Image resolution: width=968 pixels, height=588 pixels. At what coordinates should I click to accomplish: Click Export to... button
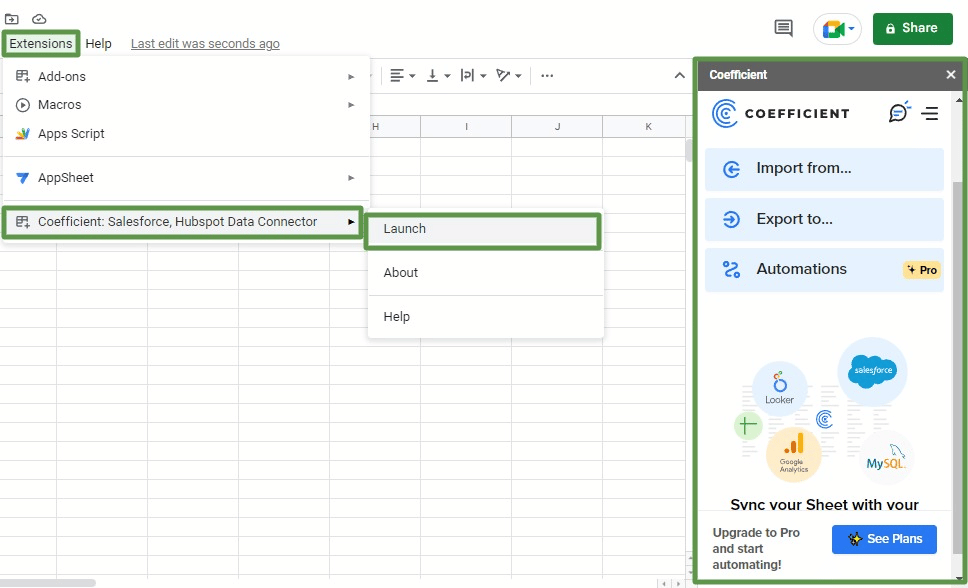824,219
